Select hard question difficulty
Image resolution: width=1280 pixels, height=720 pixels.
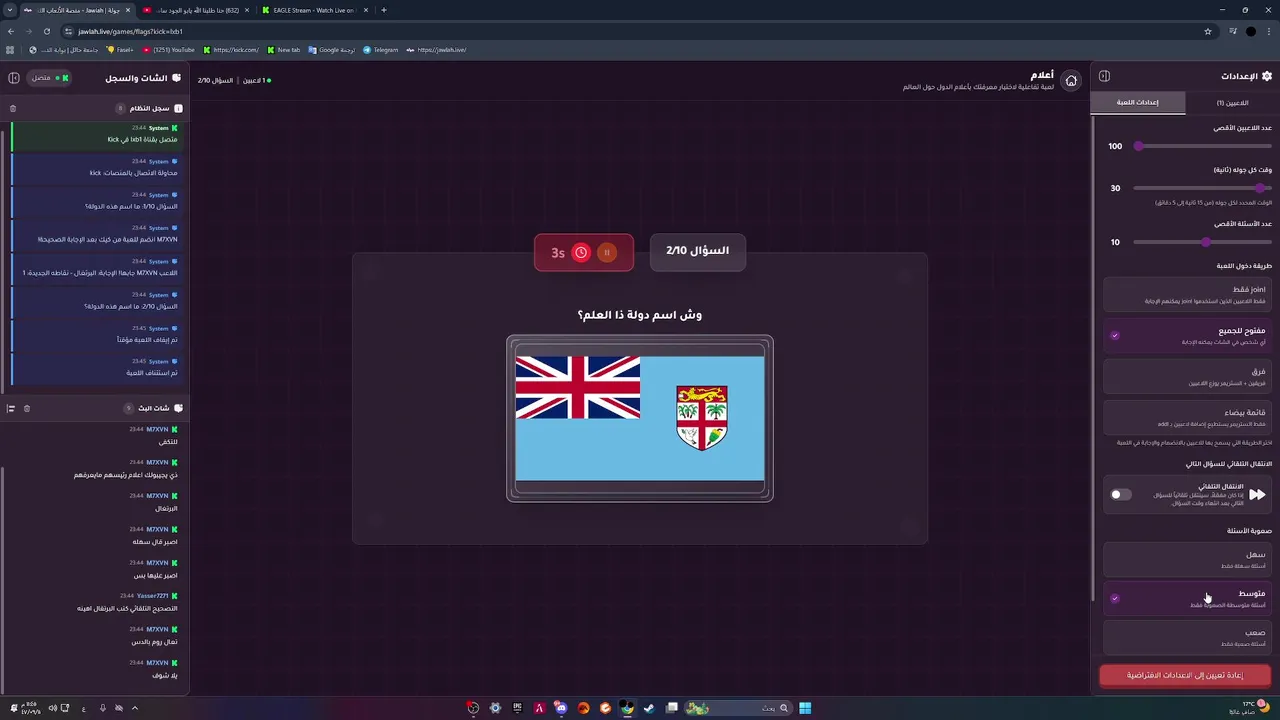tap(1188, 637)
